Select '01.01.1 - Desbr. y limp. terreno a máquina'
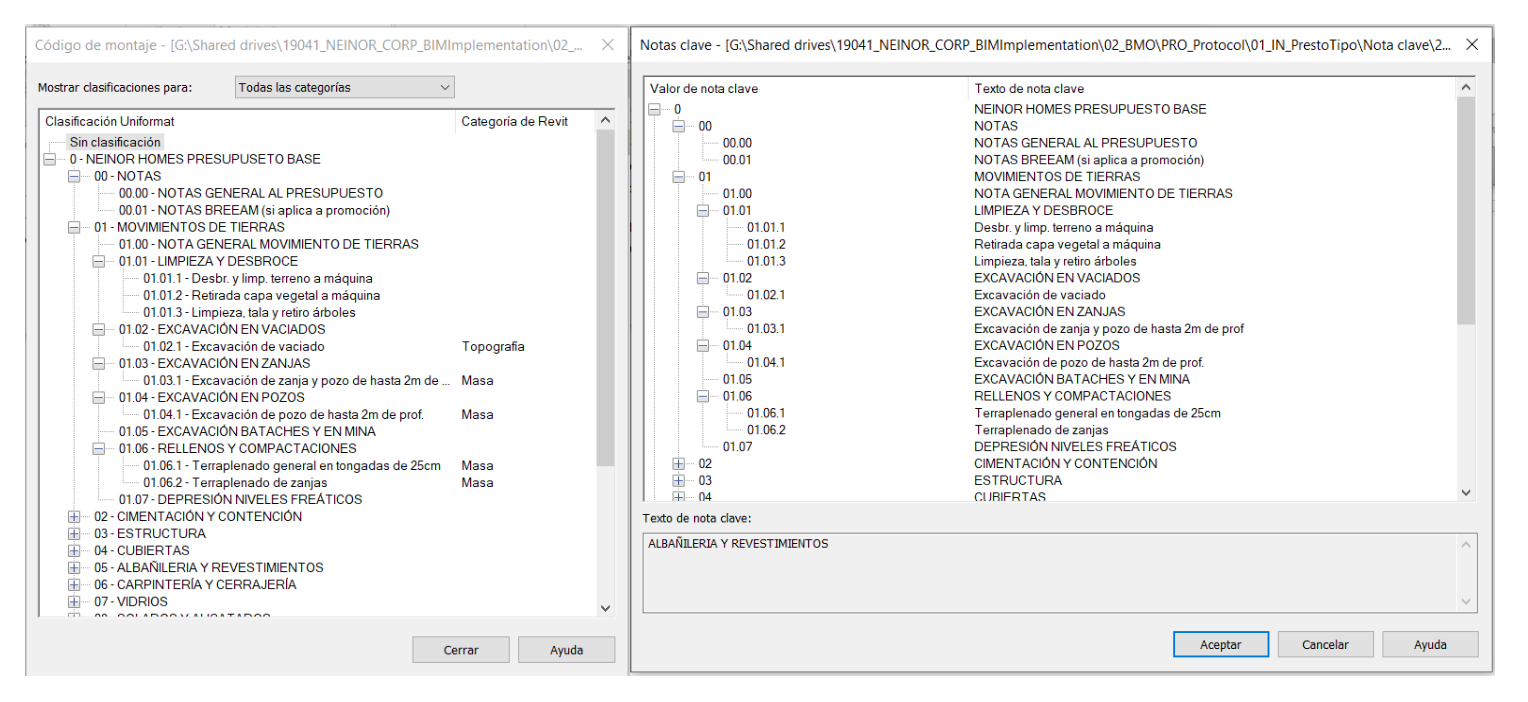Viewport: 1528px width, 702px height. (x=259, y=279)
